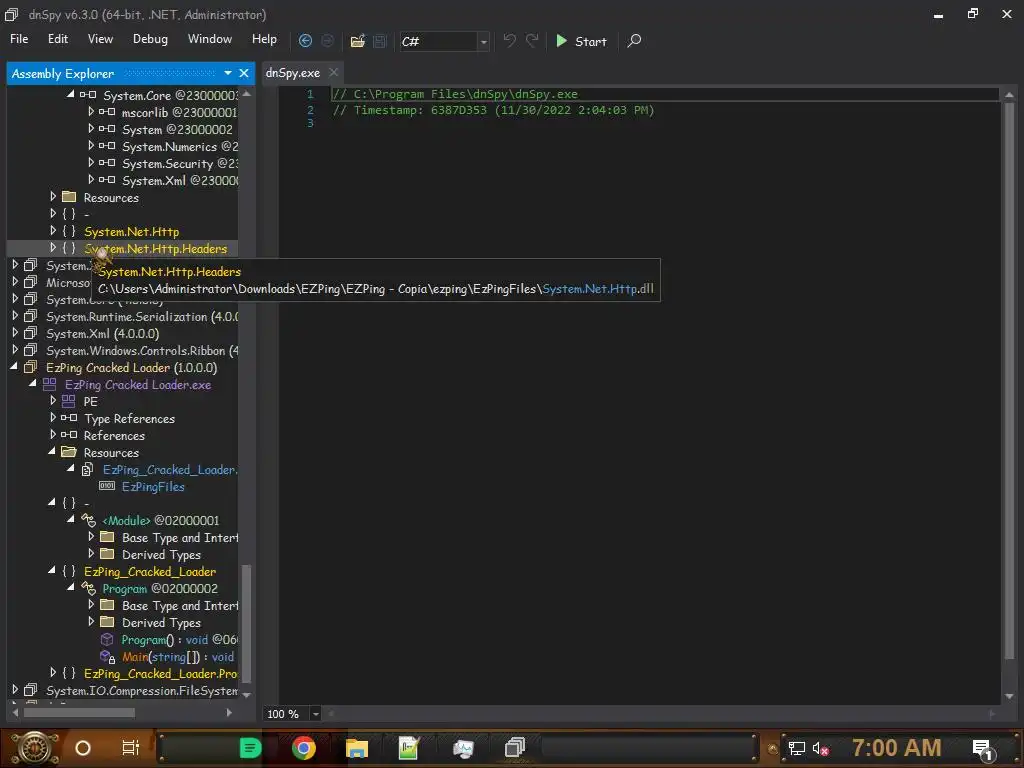Open the Window menu
The height and width of the screenshot is (768, 1024).
(210, 39)
